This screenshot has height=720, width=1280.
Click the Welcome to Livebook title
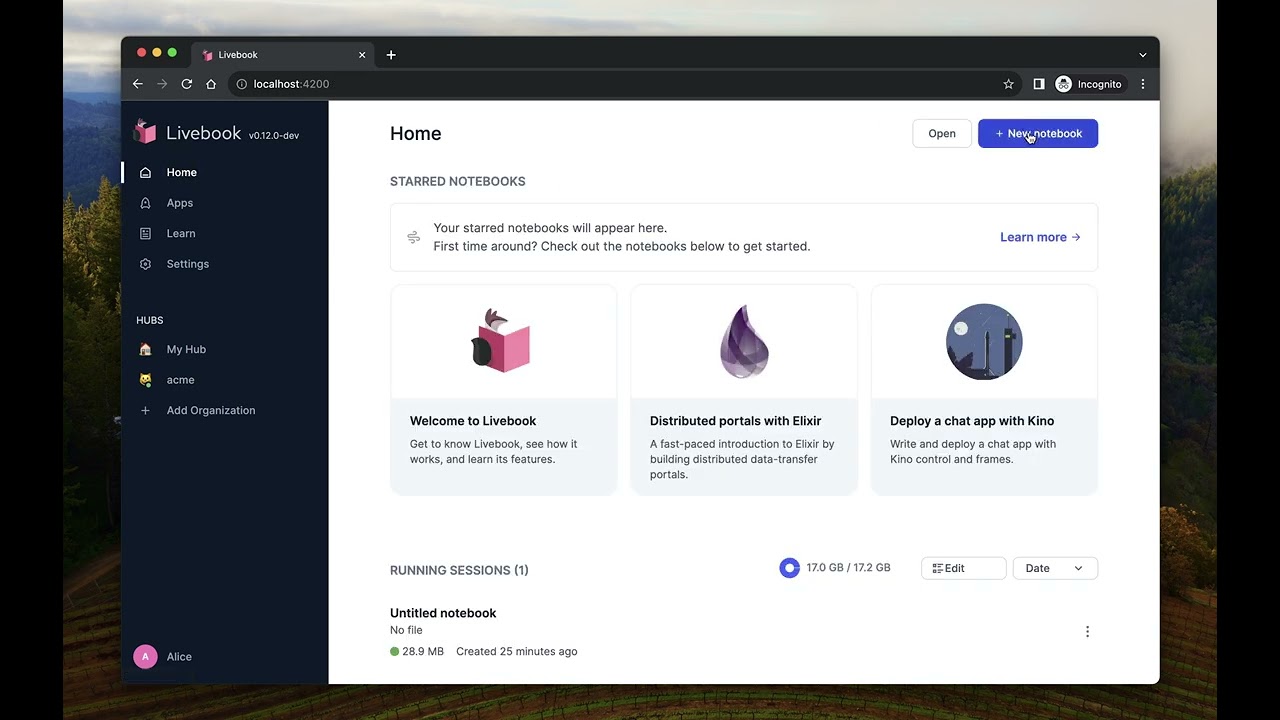coord(473,421)
